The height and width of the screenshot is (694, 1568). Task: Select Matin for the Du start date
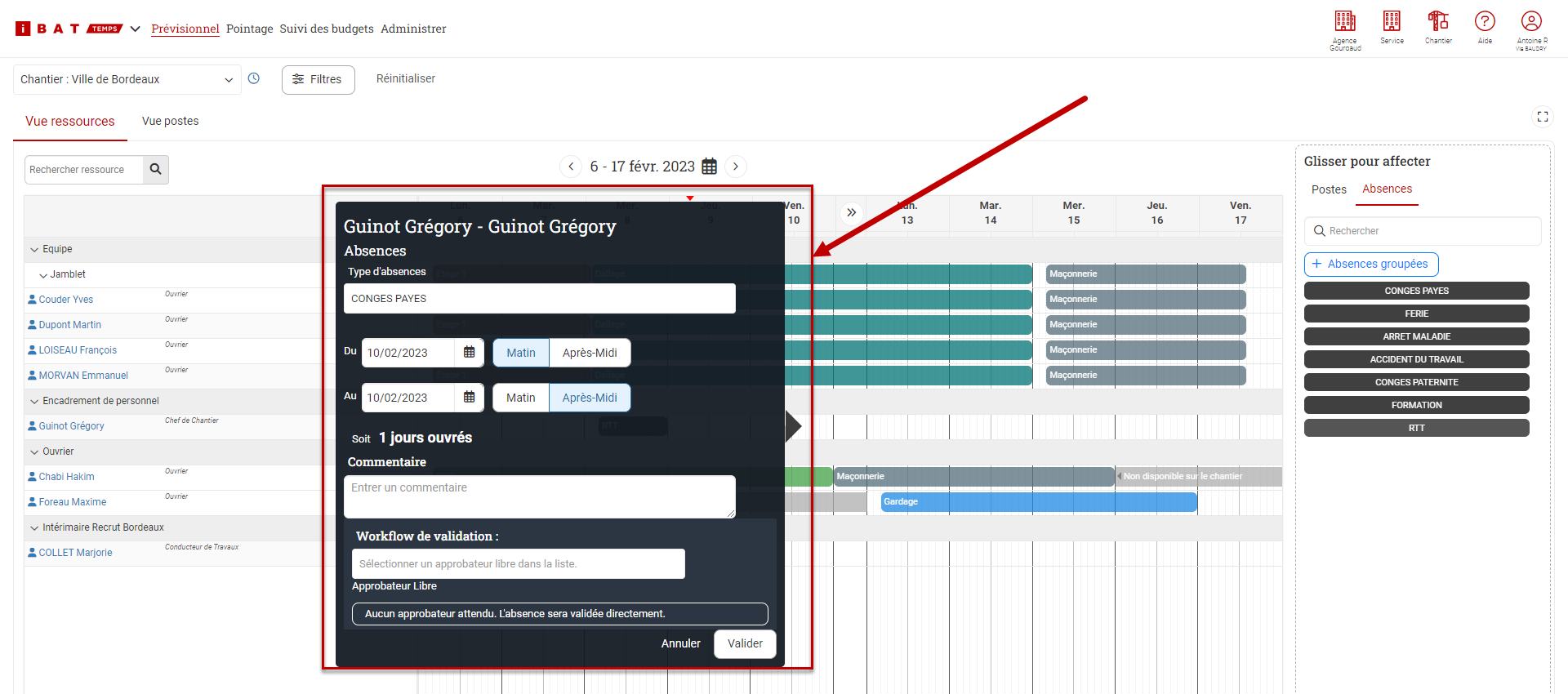tap(520, 353)
